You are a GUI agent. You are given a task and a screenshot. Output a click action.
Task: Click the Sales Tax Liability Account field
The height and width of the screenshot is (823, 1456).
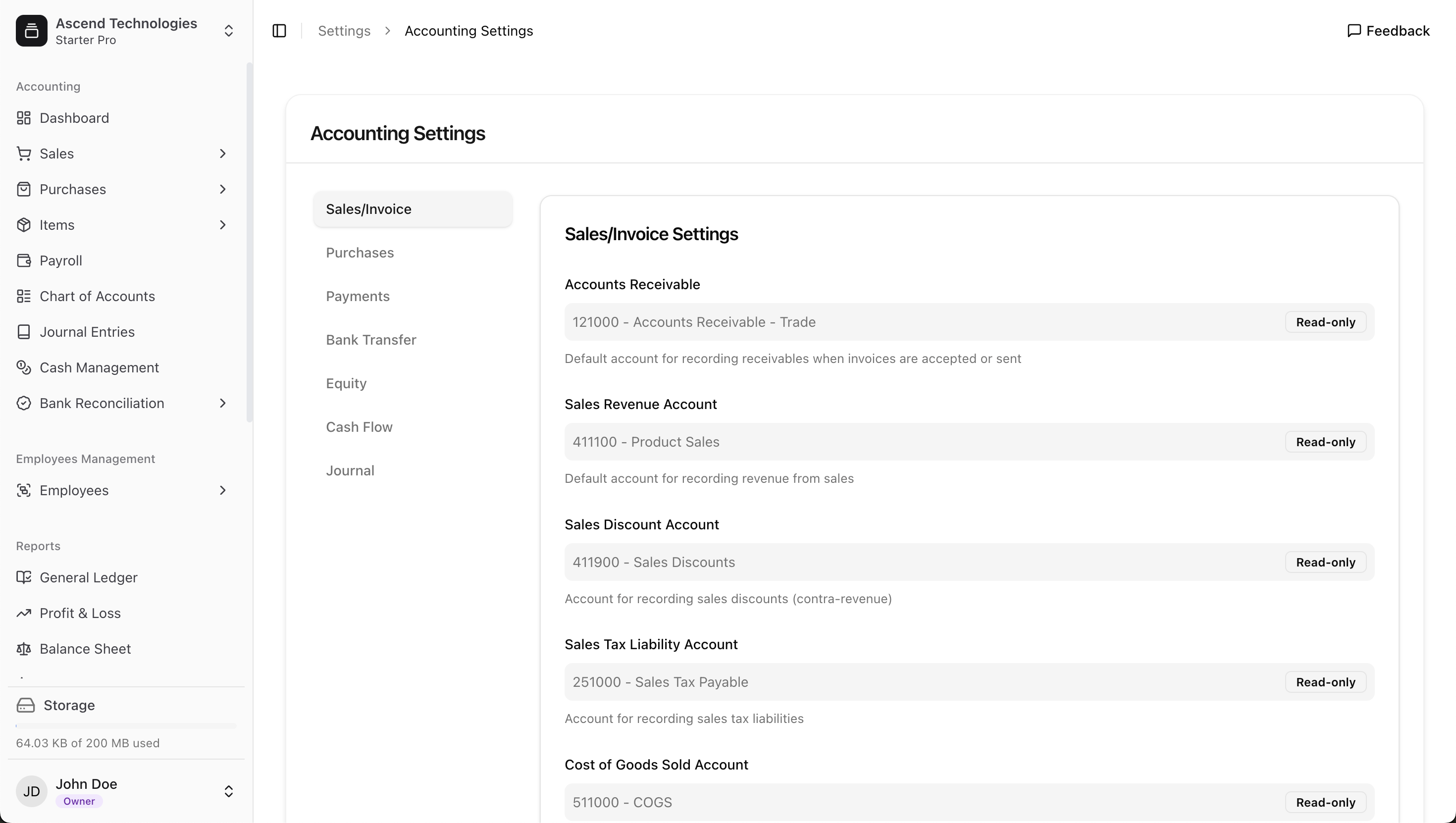pyautogui.click(x=969, y=682)
